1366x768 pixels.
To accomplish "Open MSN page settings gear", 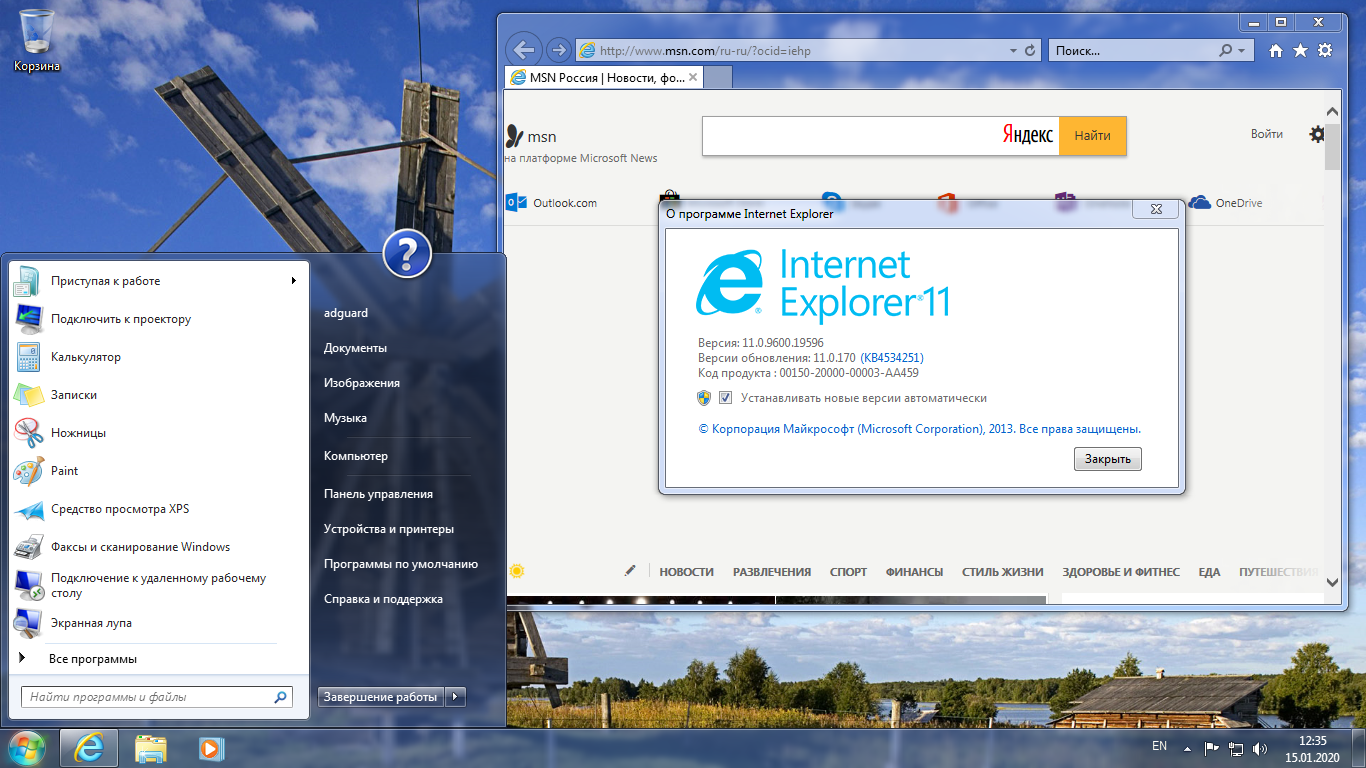I will point(1317,134).
